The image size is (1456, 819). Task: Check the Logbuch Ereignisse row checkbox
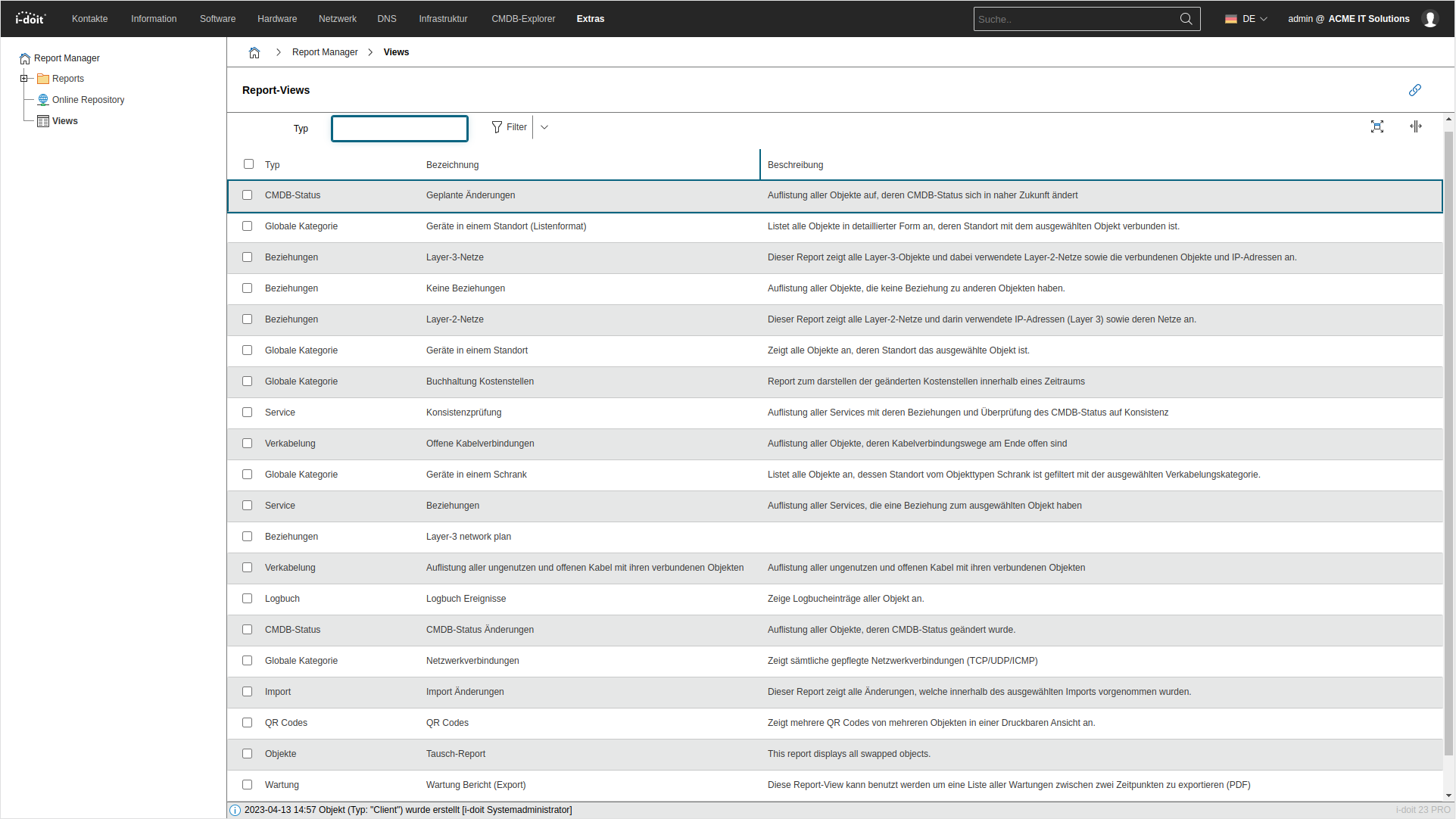pyautogui.click(x=247, y=599)
